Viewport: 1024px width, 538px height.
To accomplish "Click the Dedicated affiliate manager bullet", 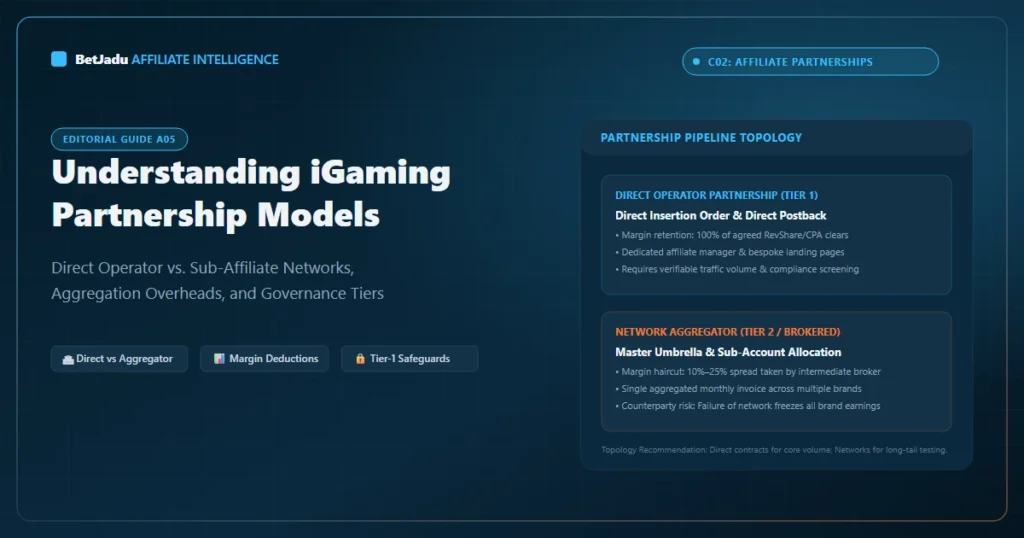I will [730, 252].
